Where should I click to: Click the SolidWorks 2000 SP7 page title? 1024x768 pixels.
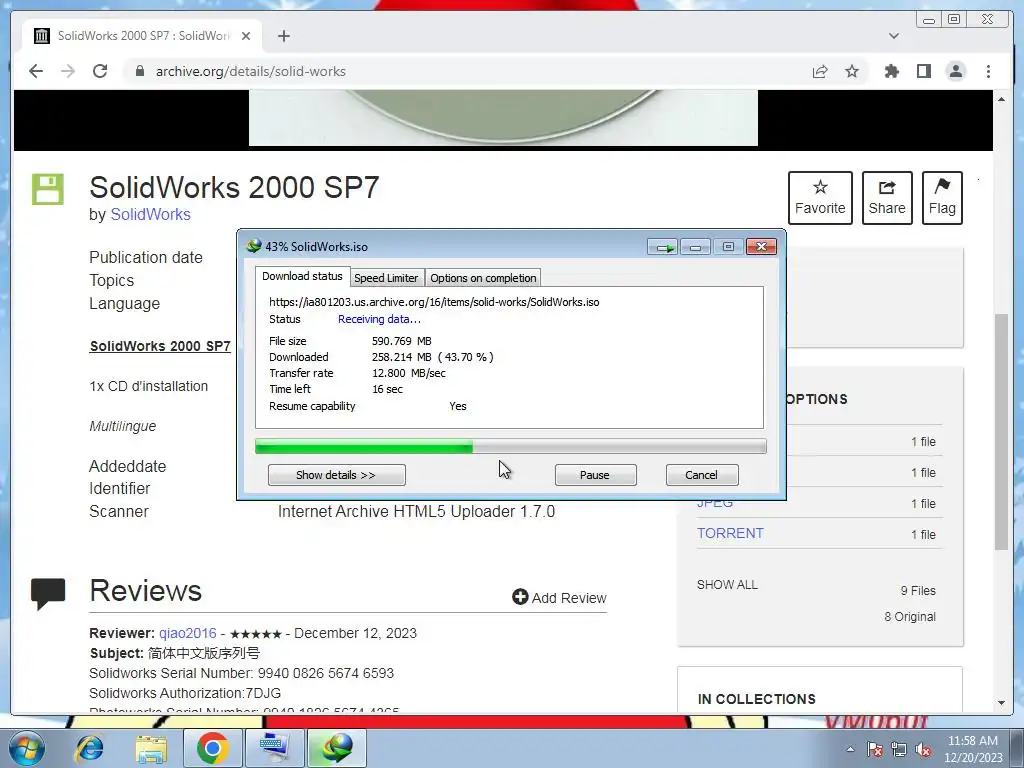click(234, 187)
